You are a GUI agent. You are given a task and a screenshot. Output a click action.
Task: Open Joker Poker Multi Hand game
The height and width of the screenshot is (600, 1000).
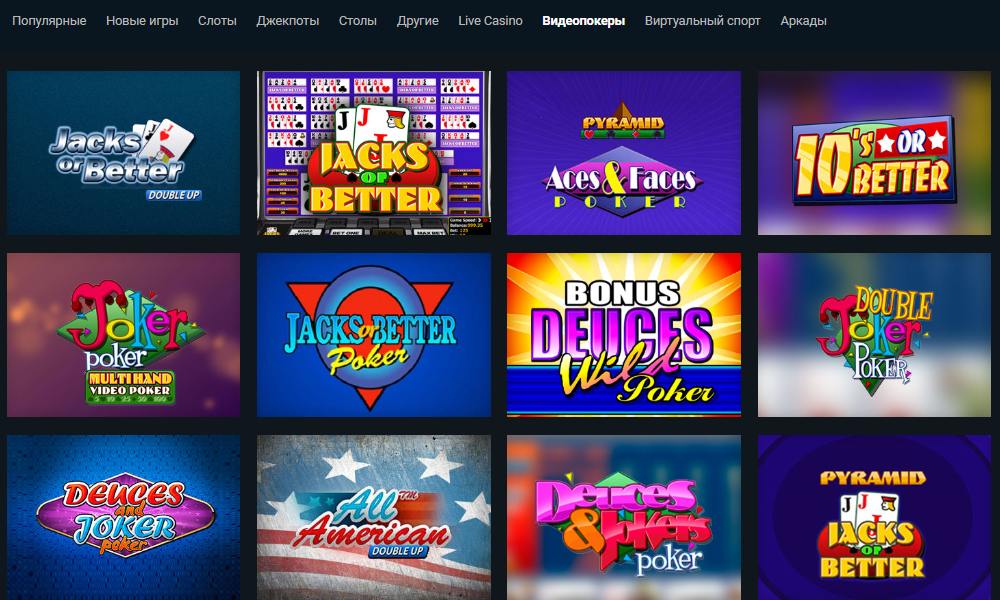(x=123, y=335)
